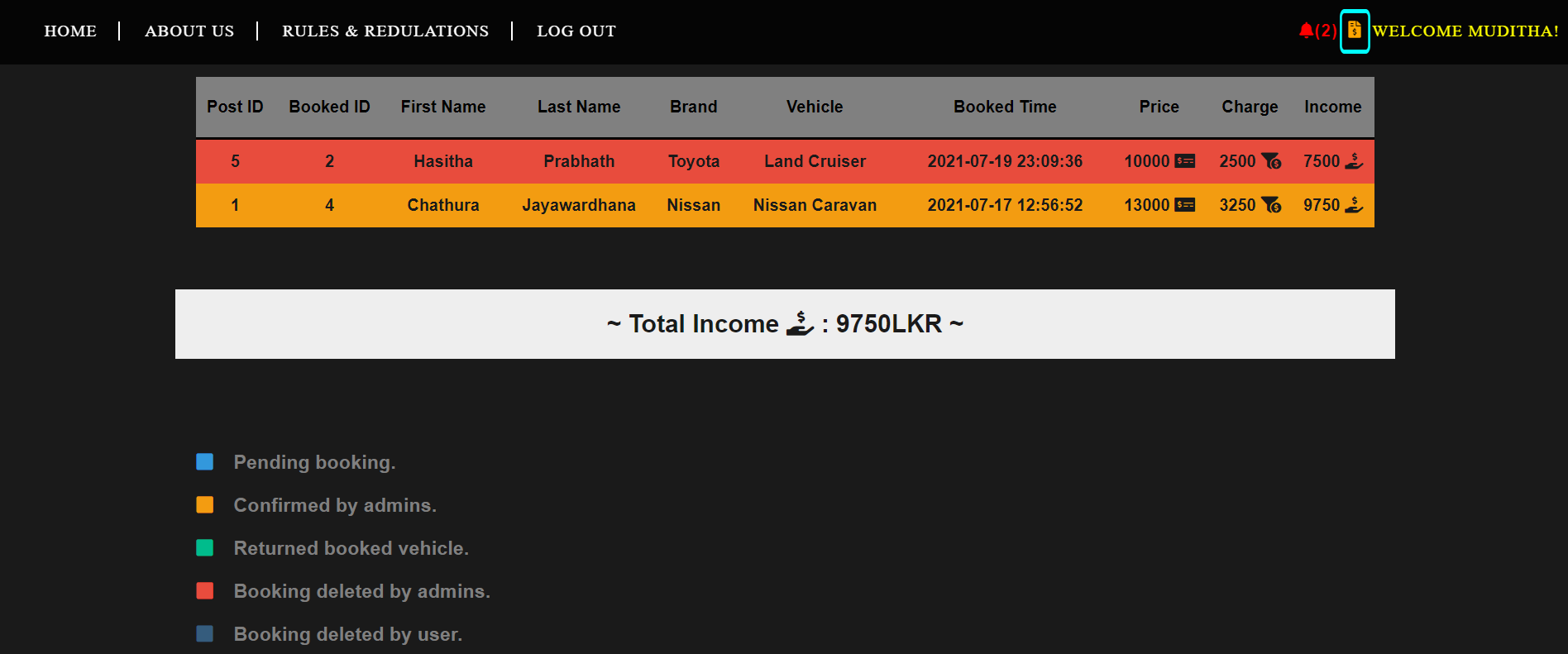Click charge filter icon in Chathura row
Viewport: 1568px width, 654px height.
(x=1271, y=205)
